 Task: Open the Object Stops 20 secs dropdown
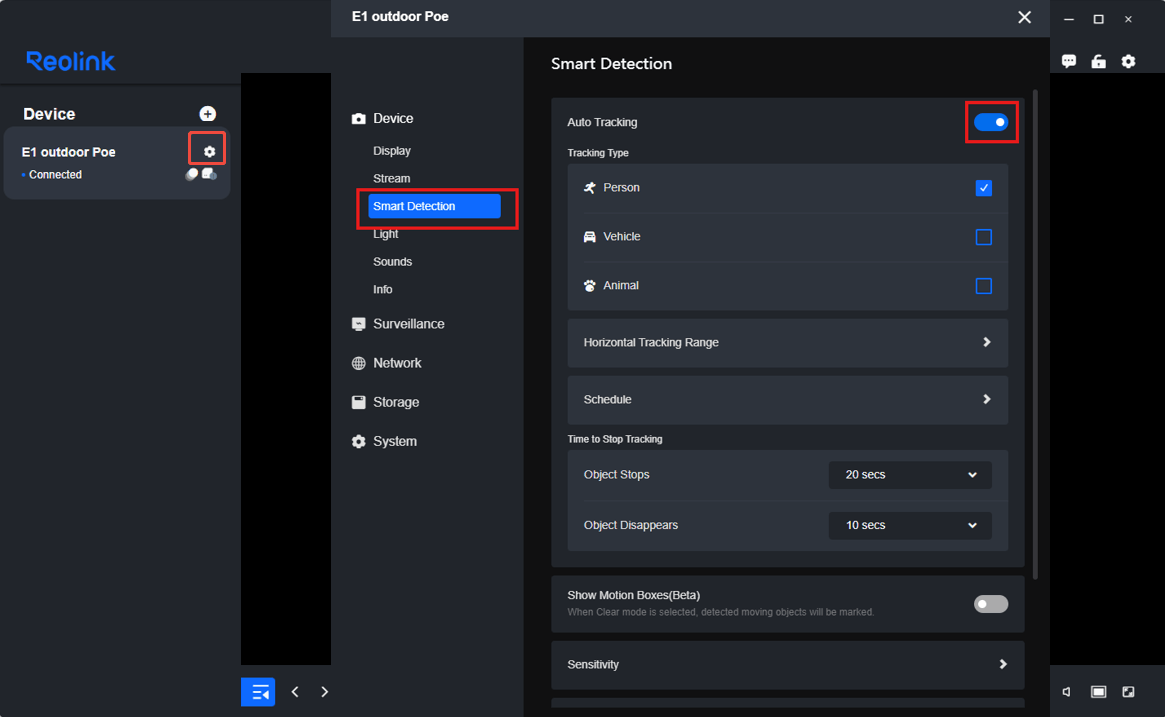[910, 475]
